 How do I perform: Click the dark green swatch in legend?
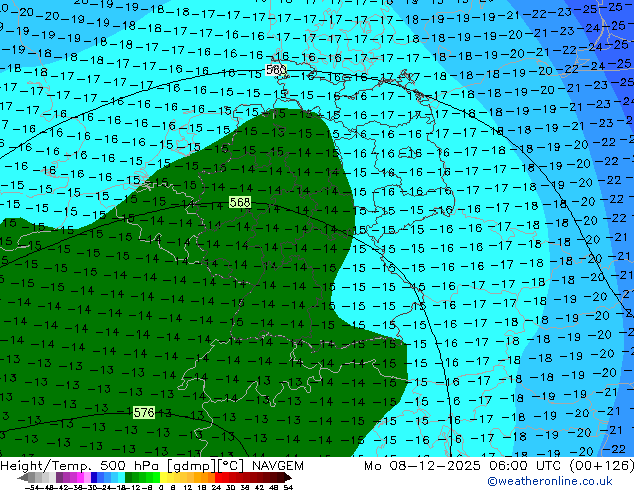pyautogui.click(x=129, y=477)
